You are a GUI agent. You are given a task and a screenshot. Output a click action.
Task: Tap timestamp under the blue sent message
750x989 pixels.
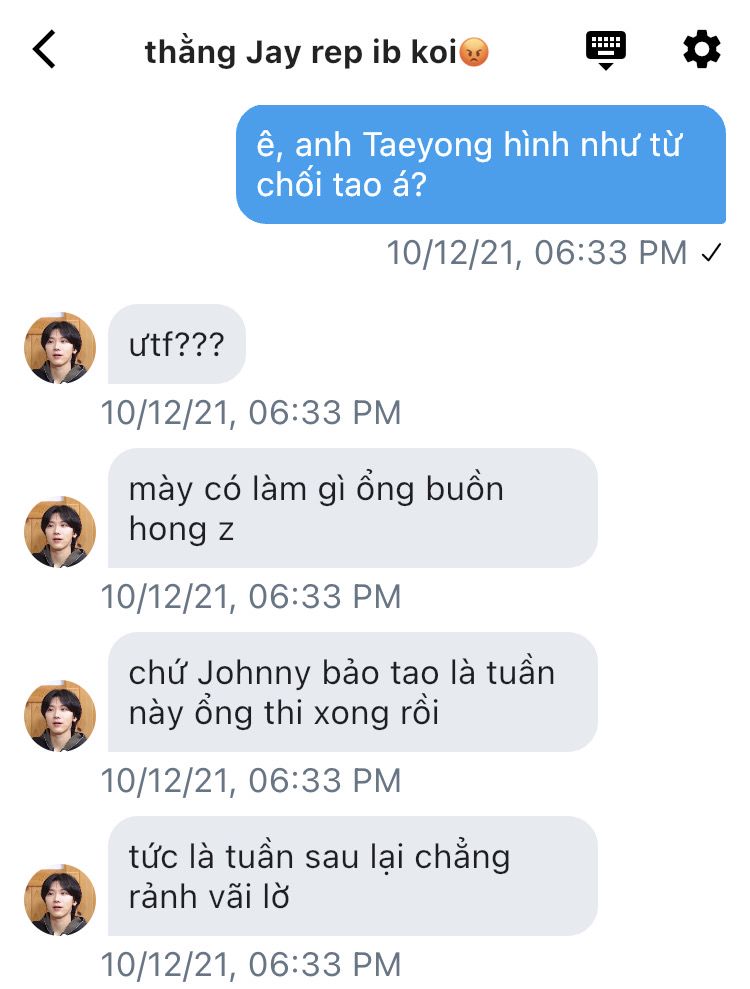pyautogui.click(x=536, y=253)
